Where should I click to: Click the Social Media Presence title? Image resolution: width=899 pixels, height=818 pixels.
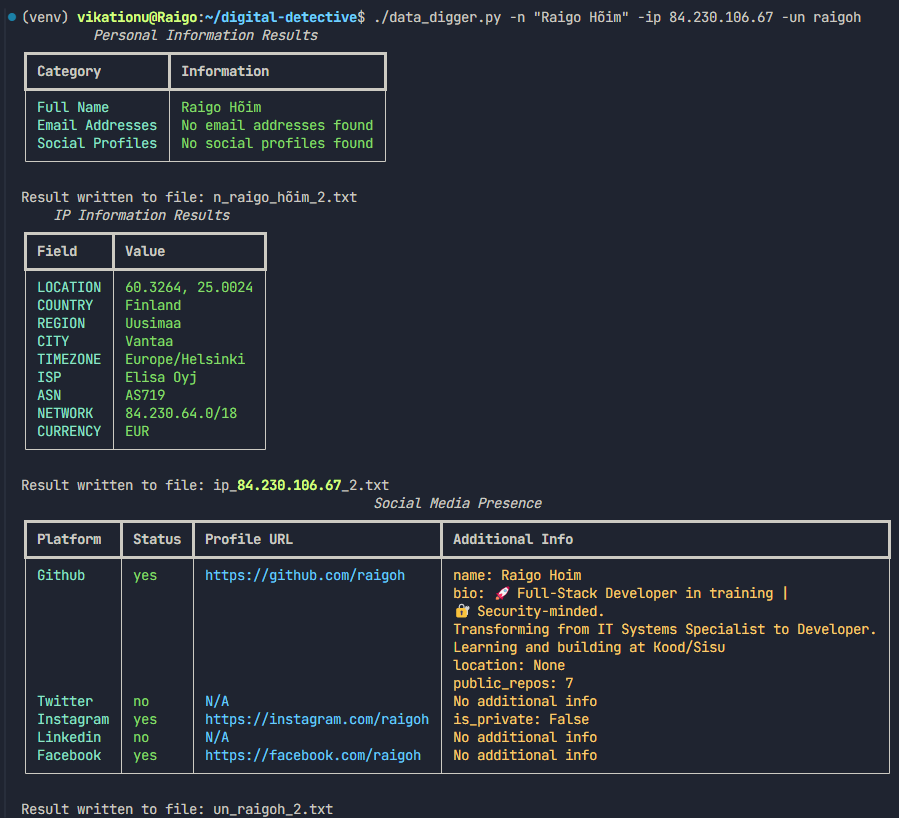click(x=457, y=503)
